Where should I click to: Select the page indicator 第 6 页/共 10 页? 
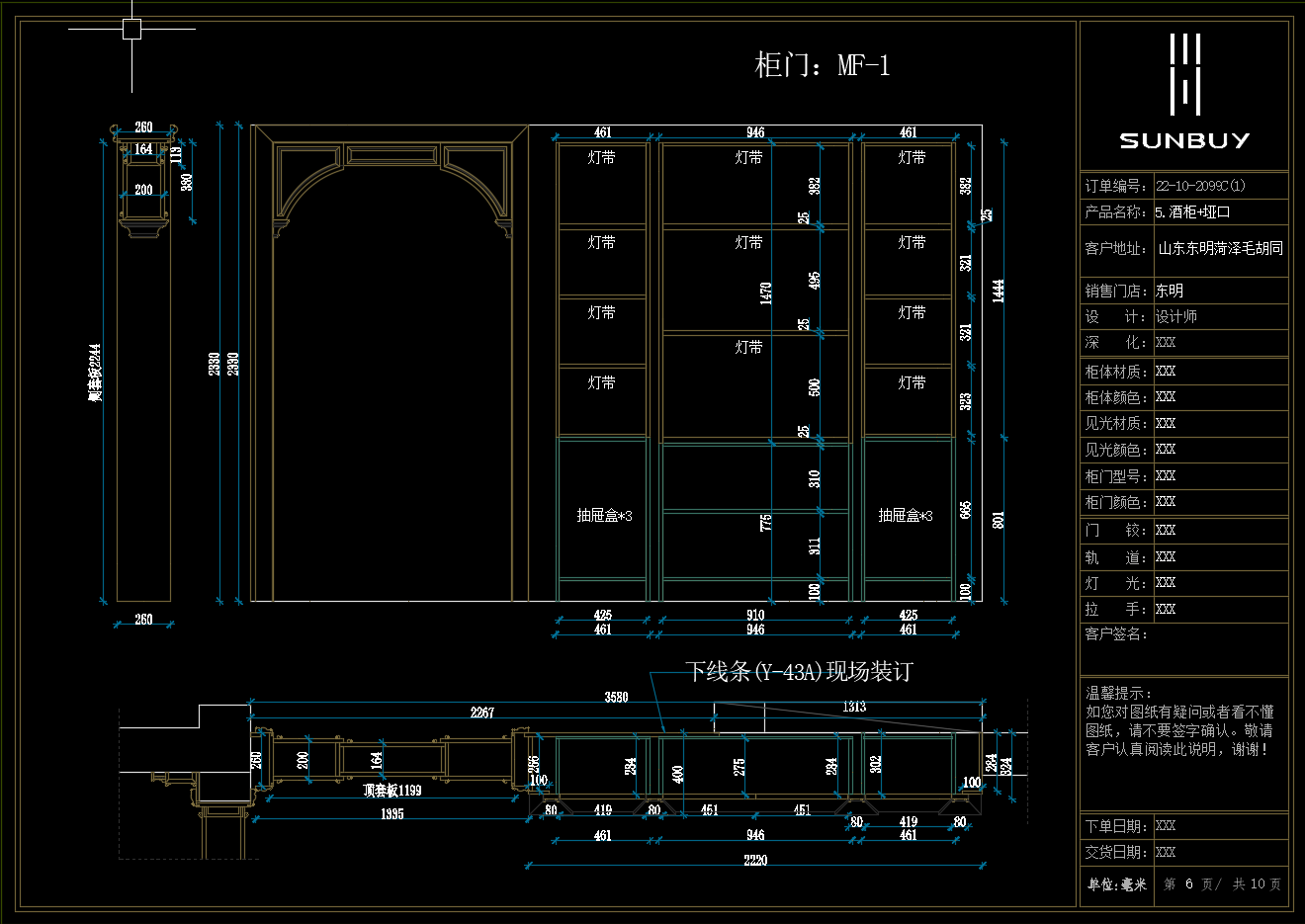tap(1222, 884)
